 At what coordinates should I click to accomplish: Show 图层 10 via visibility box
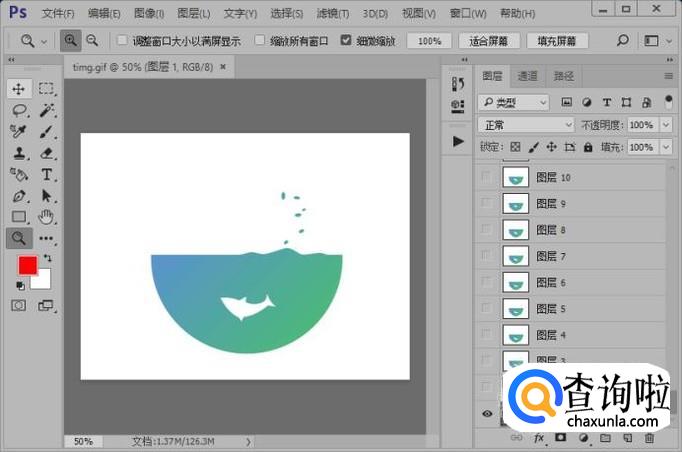tap(487, 178)
